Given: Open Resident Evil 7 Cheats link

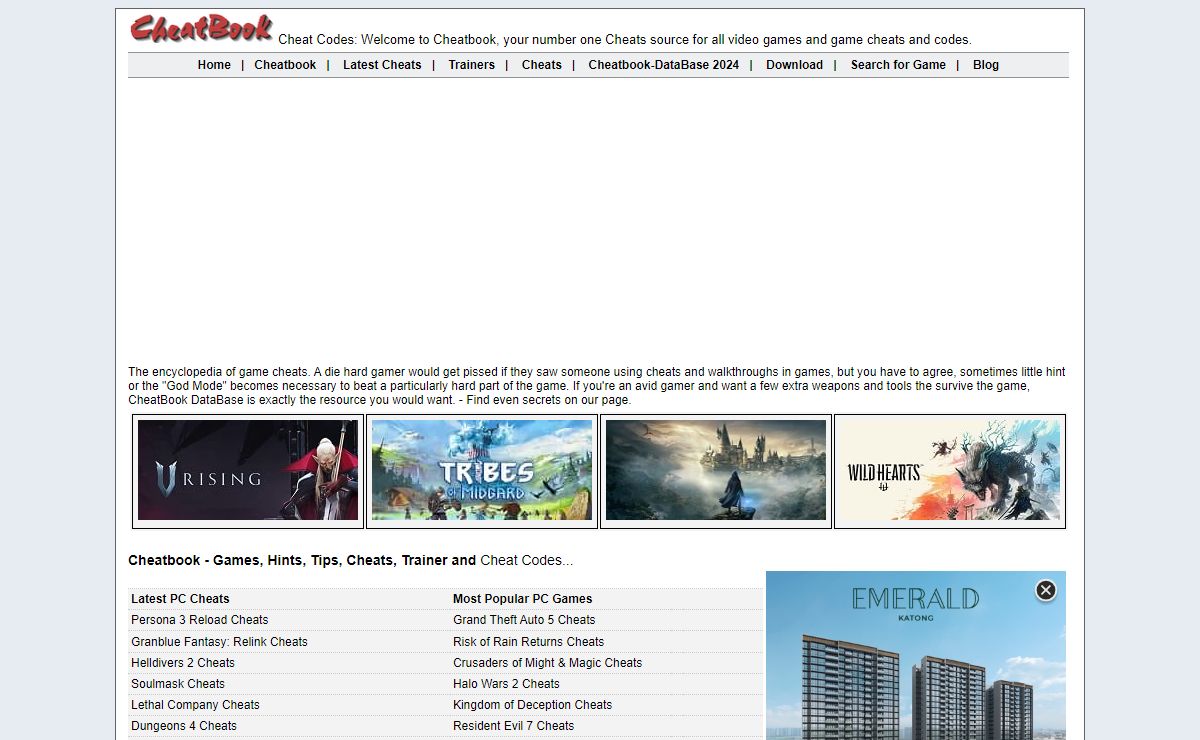Looking at the screenshot, I should click(x=513, y=726).
